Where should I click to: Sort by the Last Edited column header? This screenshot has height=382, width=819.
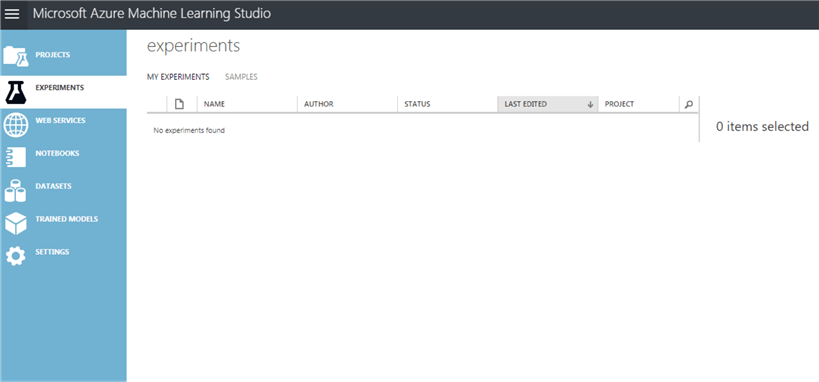click(x=548, y=104)
